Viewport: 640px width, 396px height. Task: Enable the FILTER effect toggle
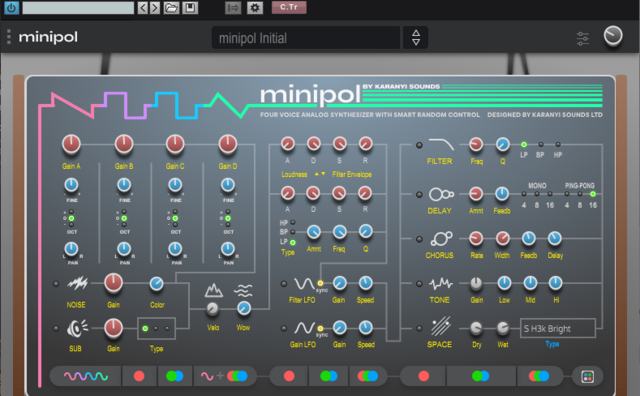pos(419,145)
